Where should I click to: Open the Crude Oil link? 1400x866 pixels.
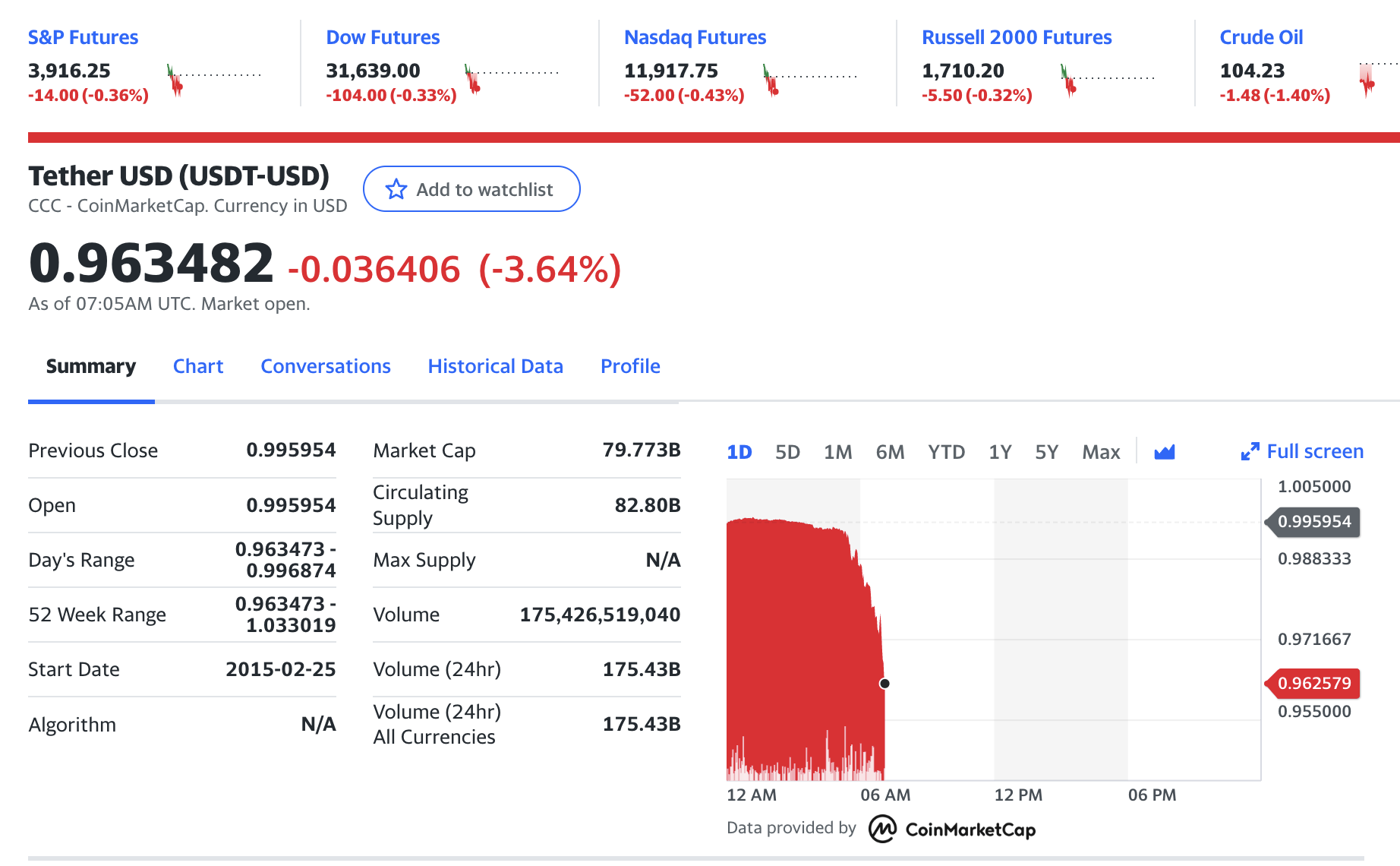(x=1261, y=37)
